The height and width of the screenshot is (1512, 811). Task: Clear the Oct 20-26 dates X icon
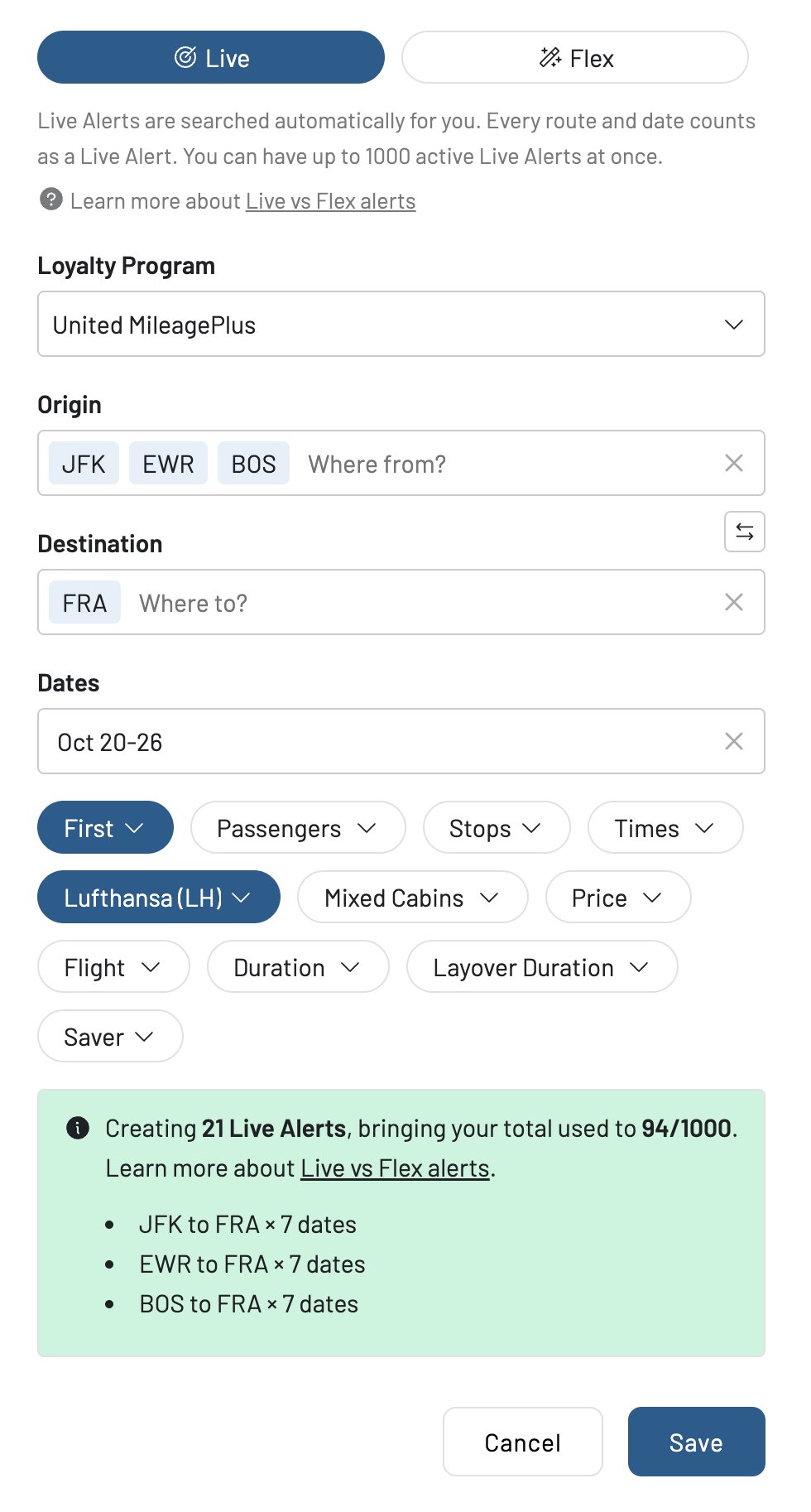(733, 741)
